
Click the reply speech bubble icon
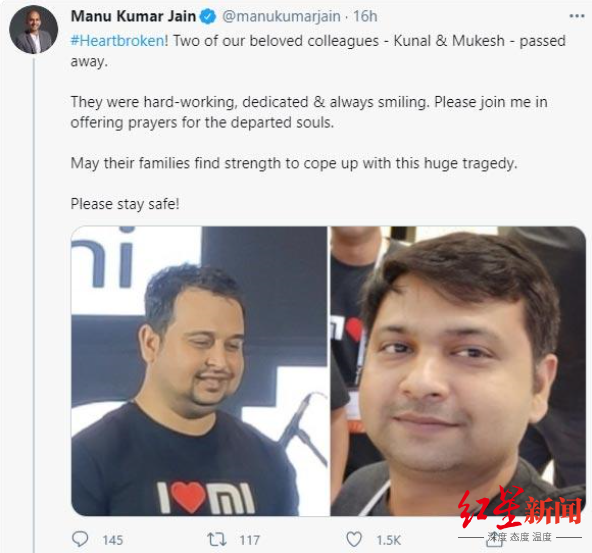[x=80, y=539]
